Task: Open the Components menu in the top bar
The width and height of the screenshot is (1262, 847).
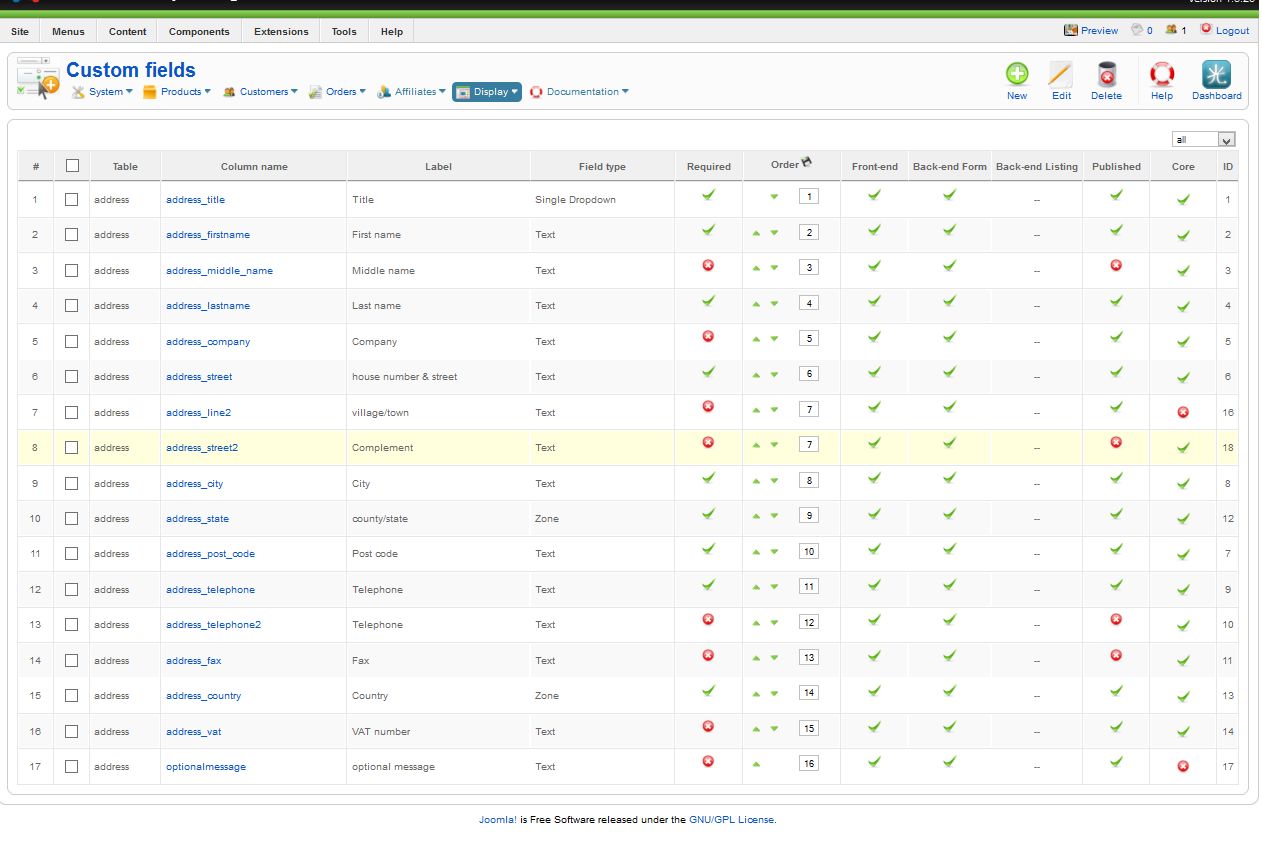Action: click(199, 32)
